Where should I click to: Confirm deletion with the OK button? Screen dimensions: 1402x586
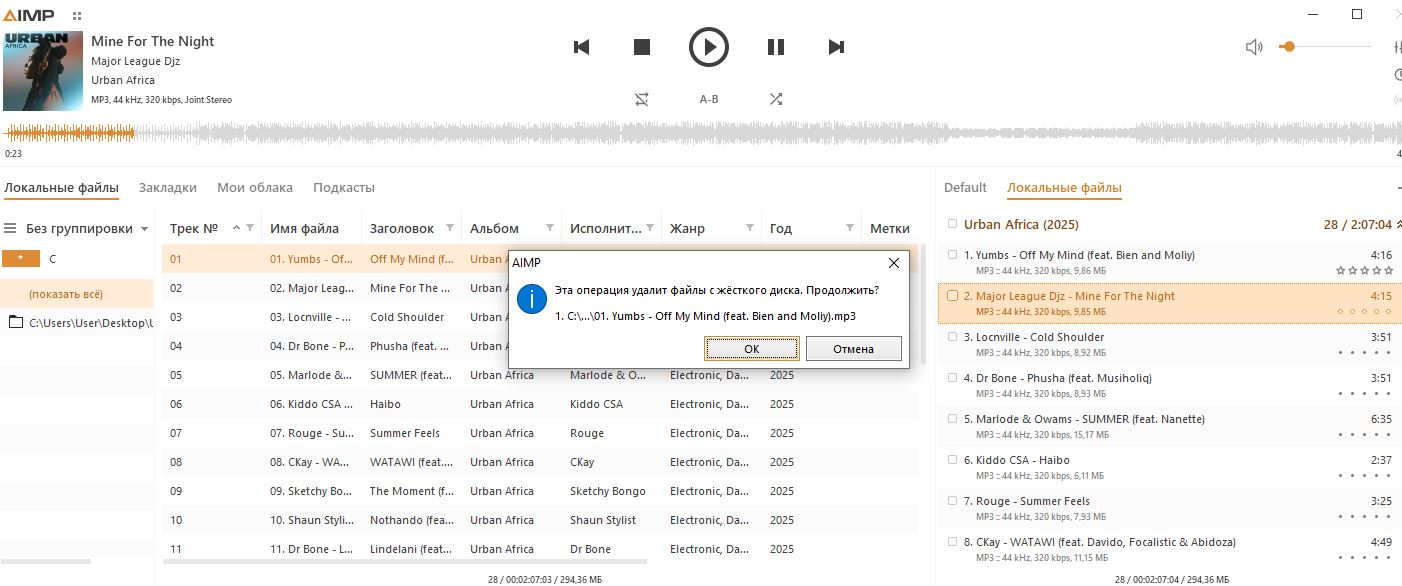pyautogui.click(x=751, y=348)
